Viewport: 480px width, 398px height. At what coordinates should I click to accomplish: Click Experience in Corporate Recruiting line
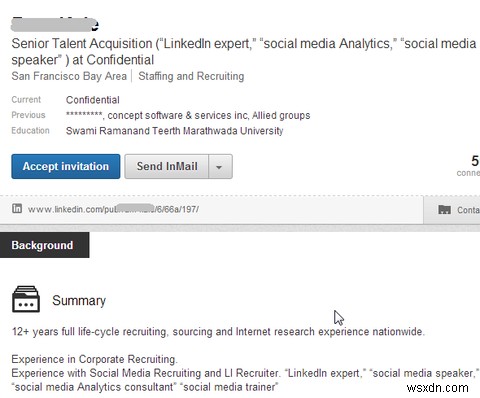click(x=94, y=359)
